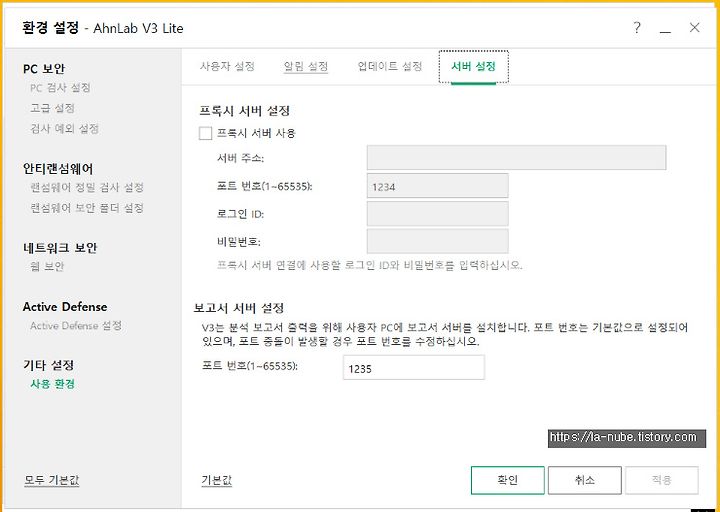The height and width of the screenshot is (512, 720).
Task: Enable the 프록시 서버 사용 checkbox
Action: [x=205, y=134]
